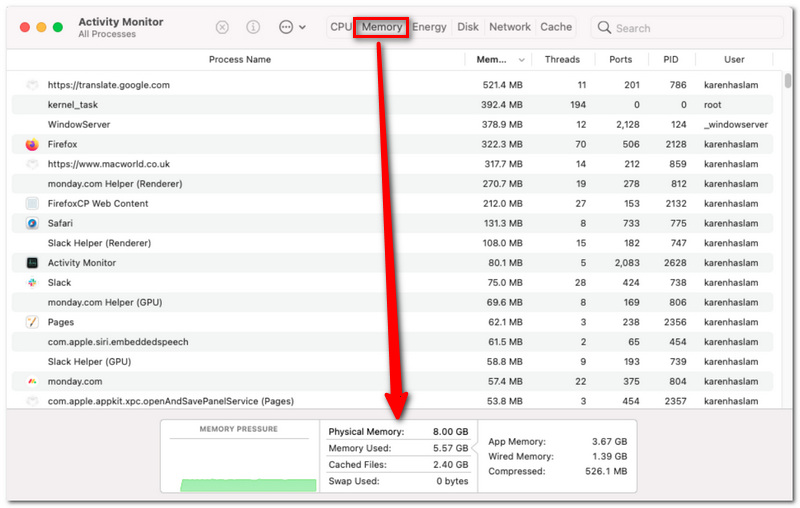This screenshot has width=800, height=508.
Task: Click the magnifier icon in search field
Action: point(604,28)
